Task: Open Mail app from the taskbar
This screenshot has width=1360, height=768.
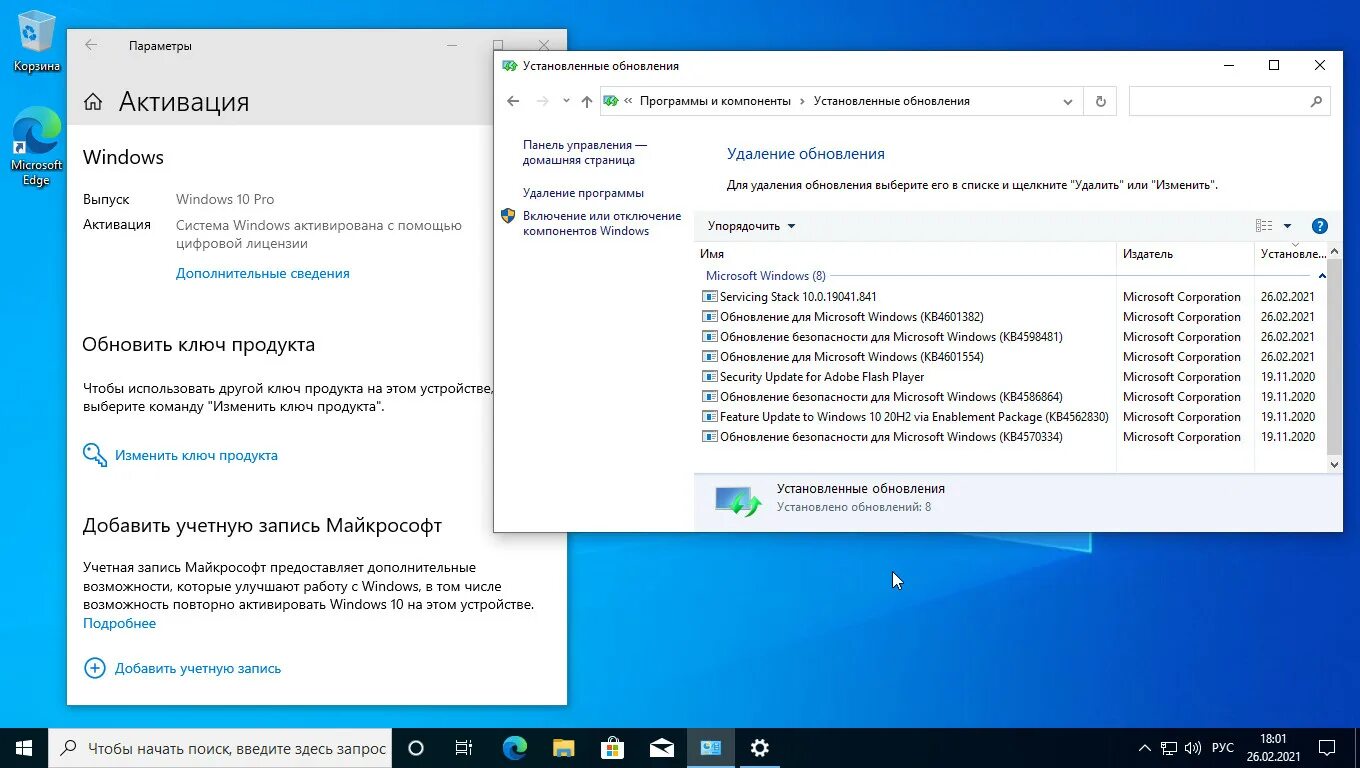Action: coord(661,748)
